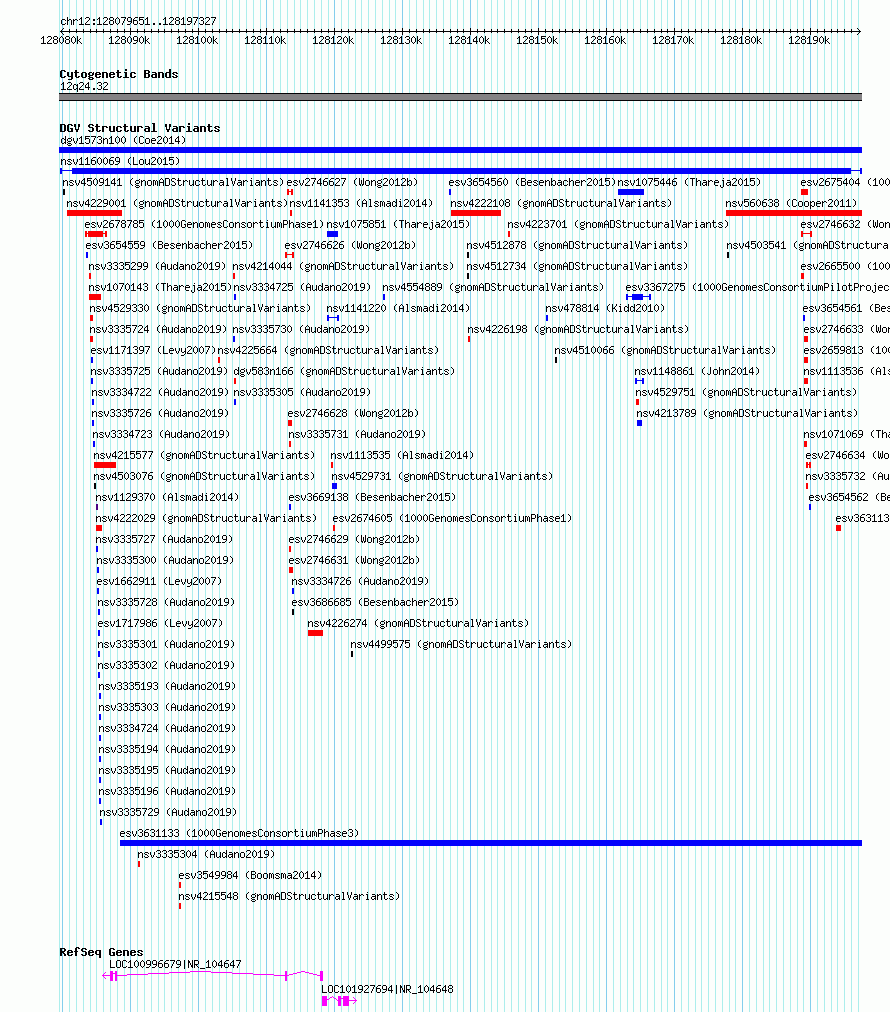
Task: Click the nsv1141220 (Alsmadi2014) label
Action: click(x=398, y=309)
